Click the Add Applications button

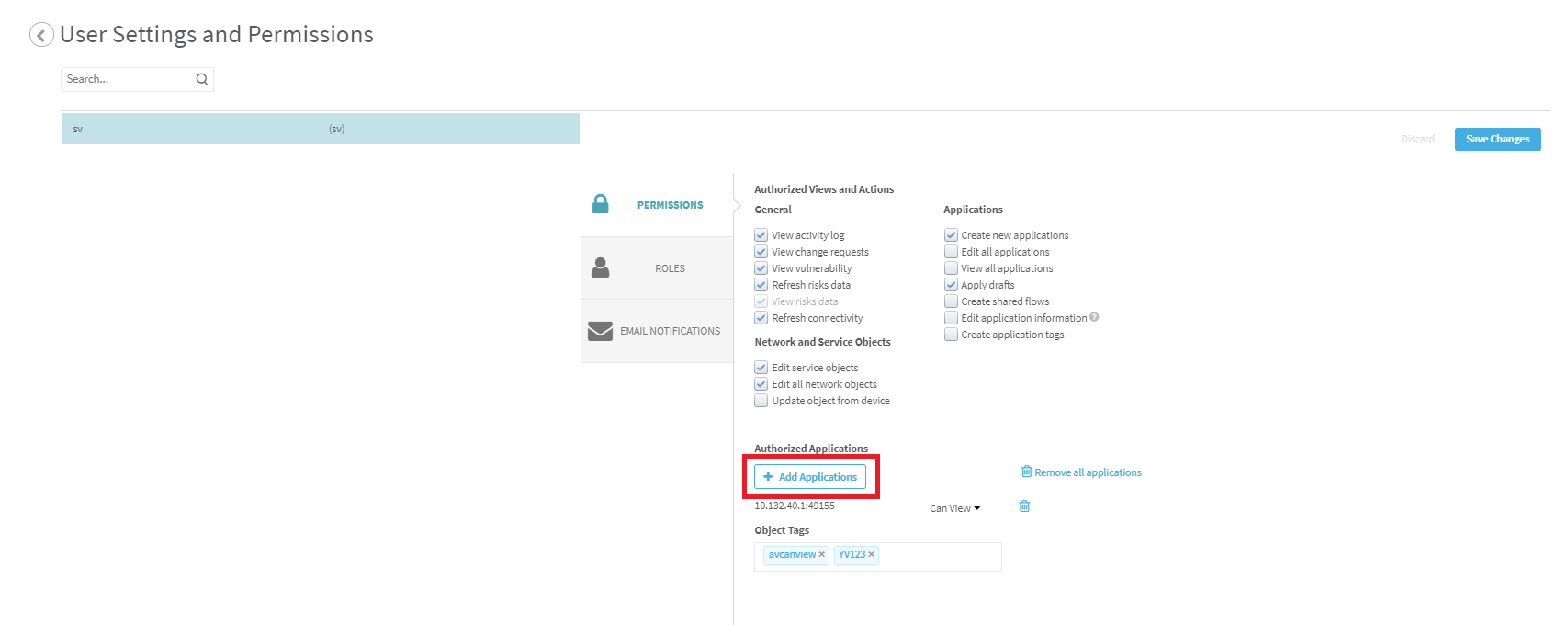(x=810, y=477)
